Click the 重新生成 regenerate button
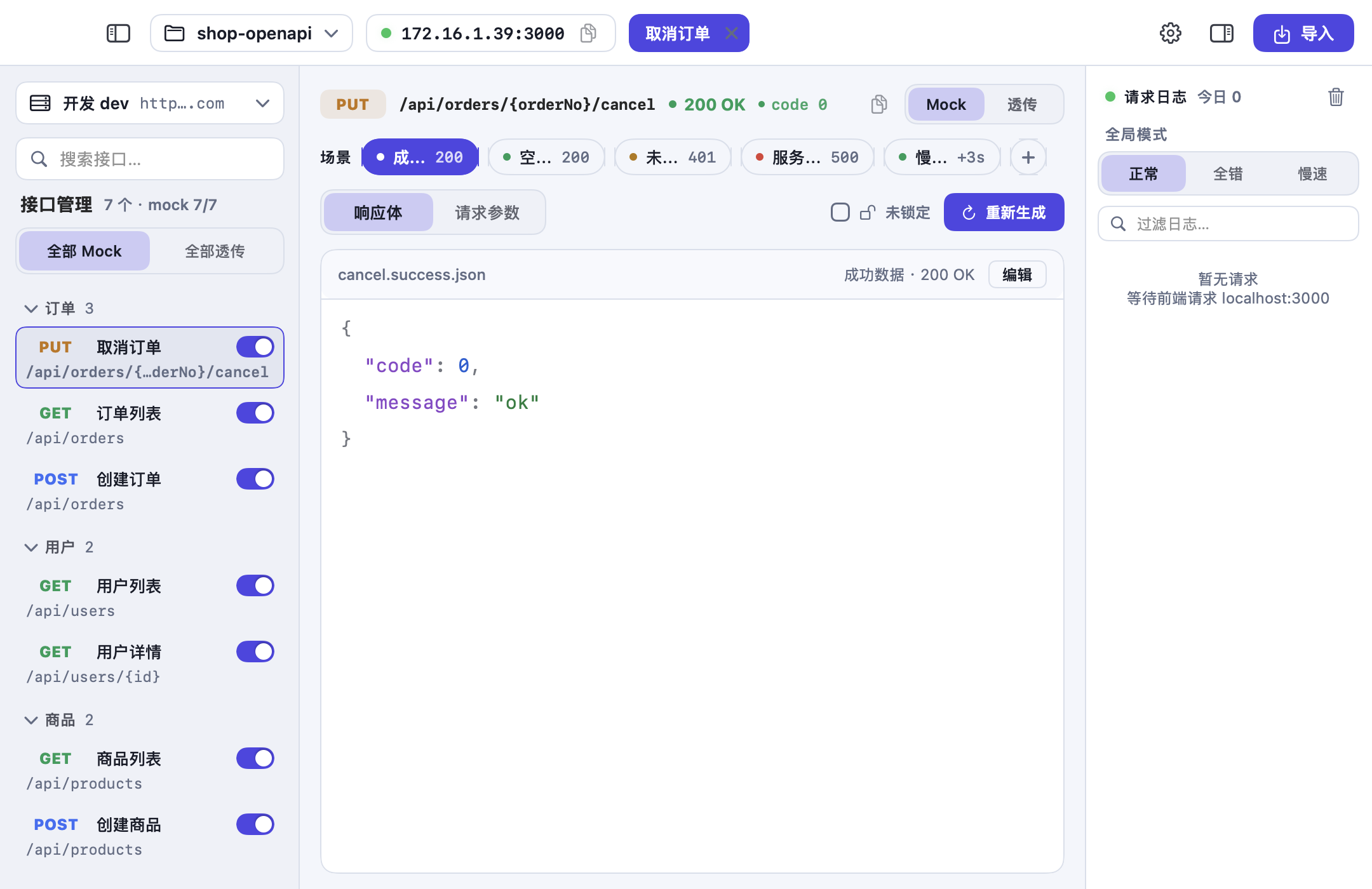1372x889 pixels. 1004,212
